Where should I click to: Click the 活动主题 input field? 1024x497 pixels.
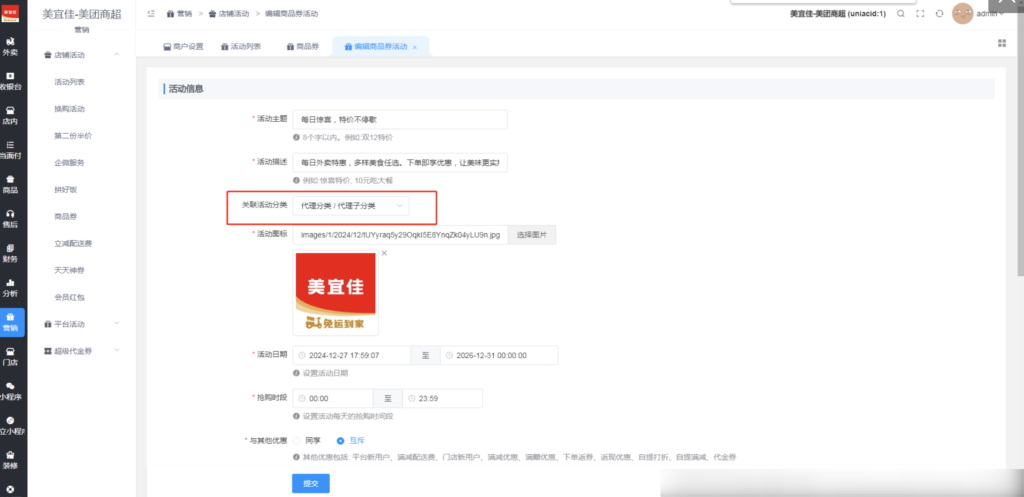click(x=400, y=120)
